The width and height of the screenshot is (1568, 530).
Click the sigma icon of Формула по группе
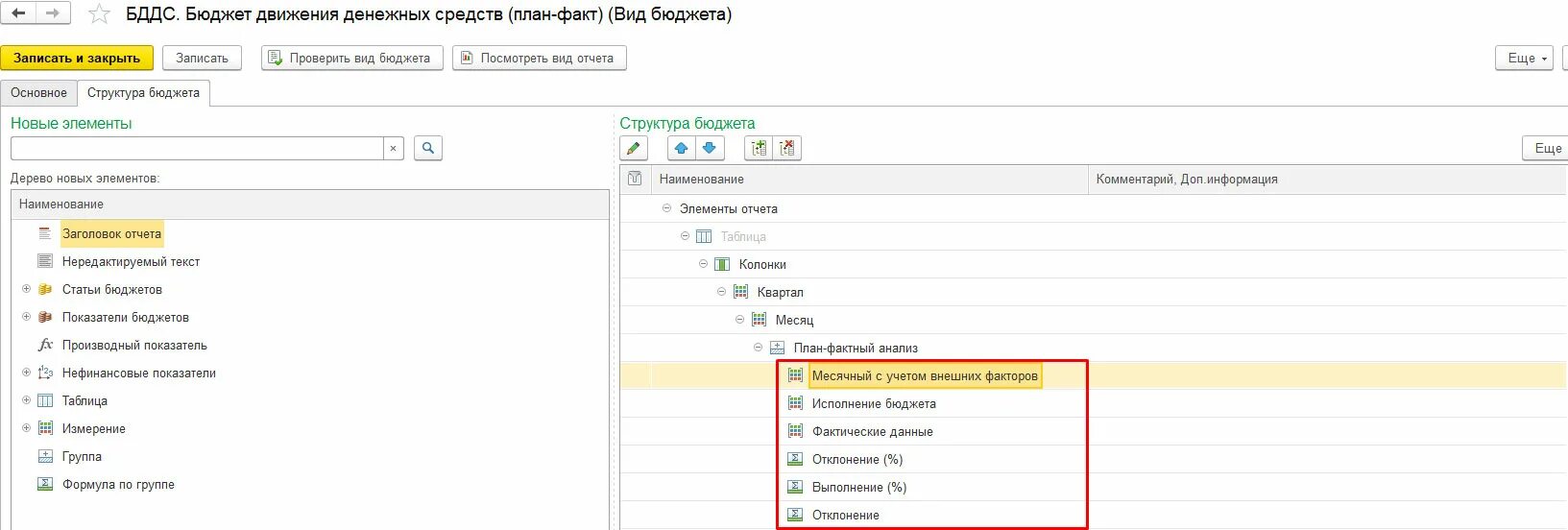[44, 484]
